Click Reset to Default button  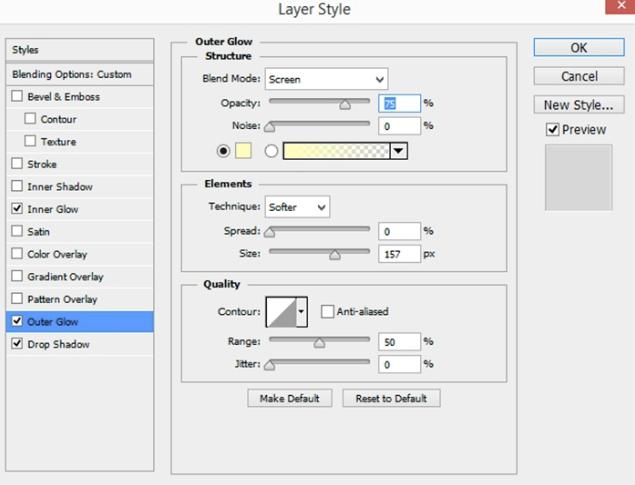(x=391, y=398)
